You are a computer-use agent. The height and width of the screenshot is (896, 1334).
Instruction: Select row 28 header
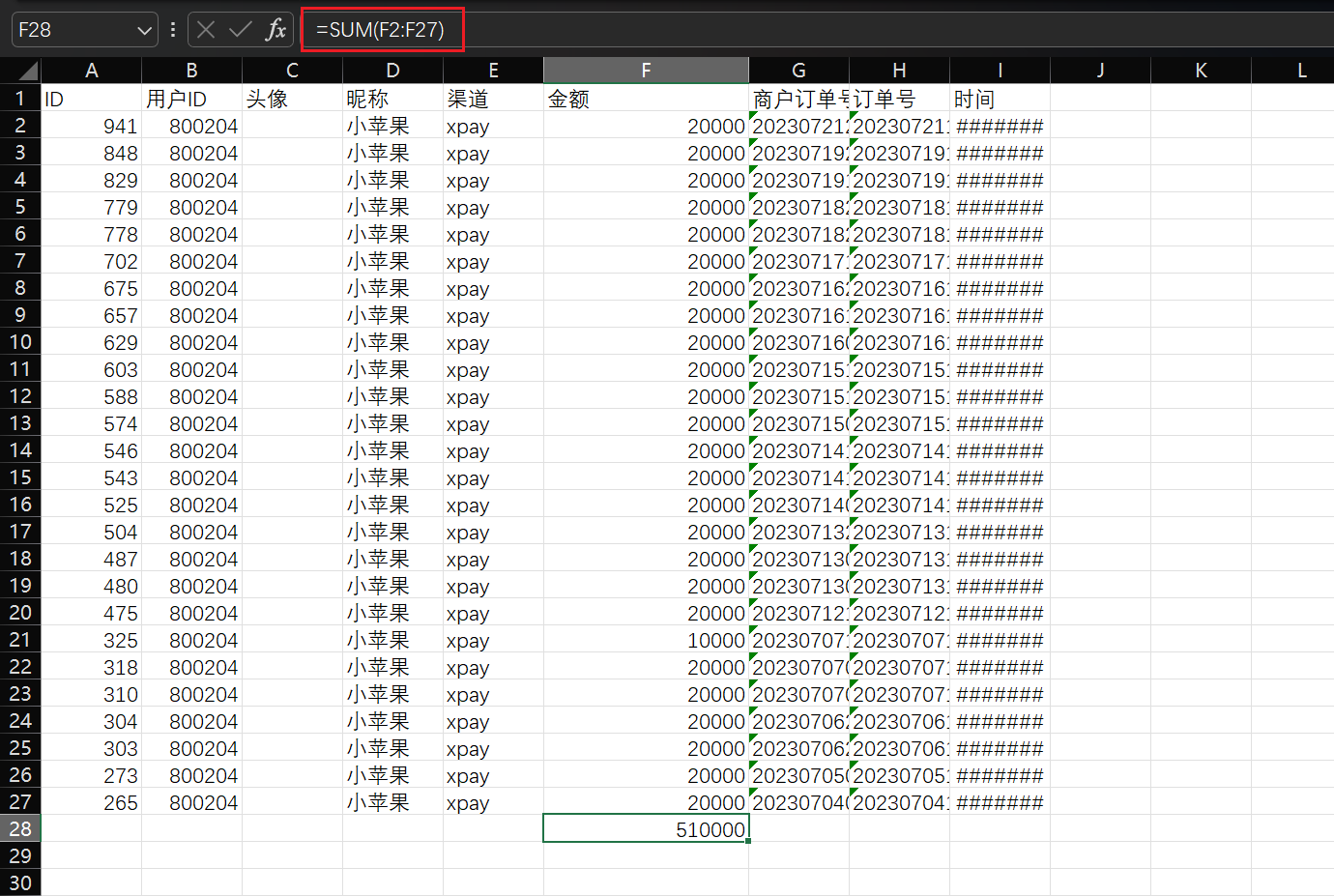coord(20,828)
